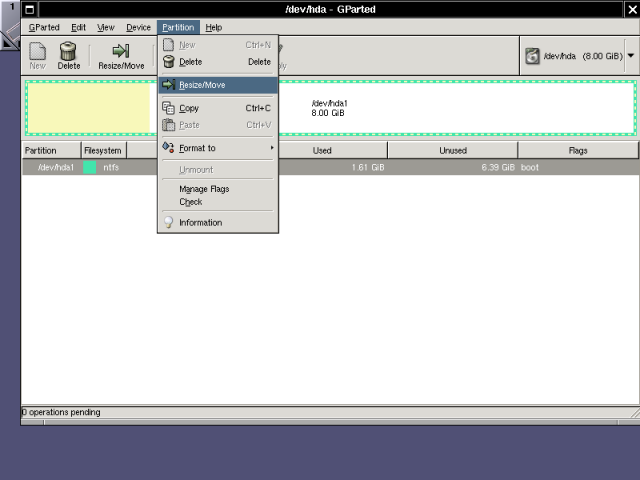Click the Flags column header
This screenshot has width=640, height=480.
coord(578,150)
